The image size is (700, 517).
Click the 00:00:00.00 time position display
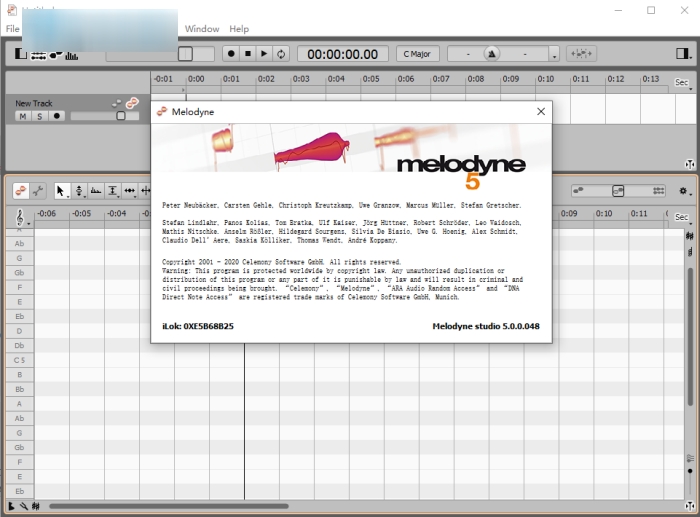[x=342, y=54]
